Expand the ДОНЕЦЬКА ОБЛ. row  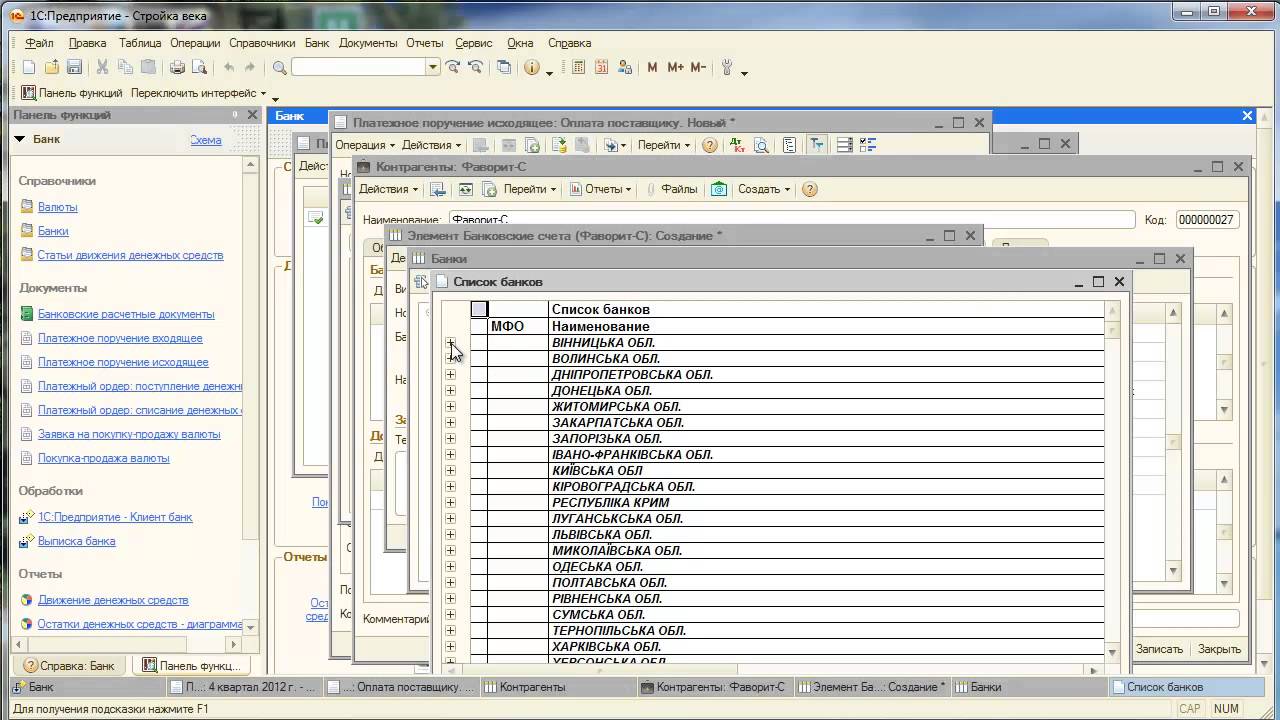click(450, 391)
